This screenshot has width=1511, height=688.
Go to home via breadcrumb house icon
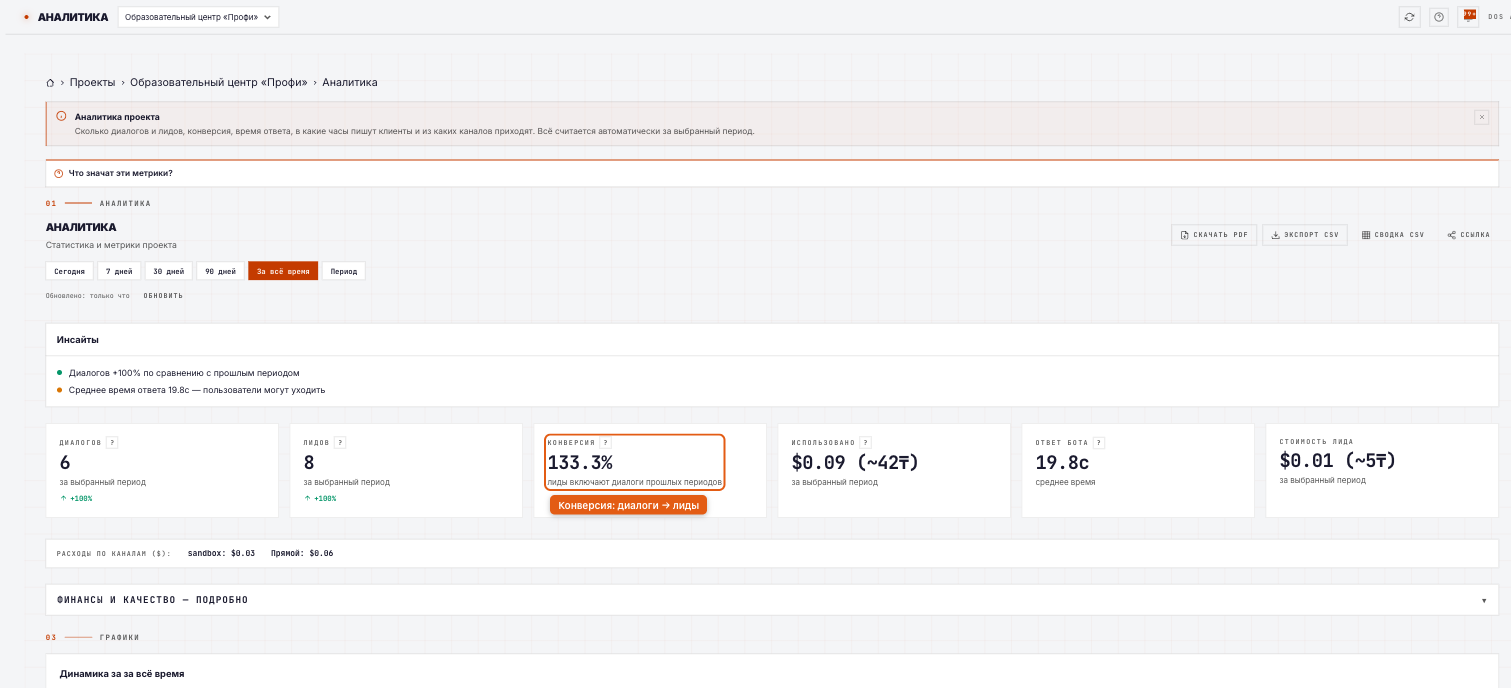(x=50, y=83)
